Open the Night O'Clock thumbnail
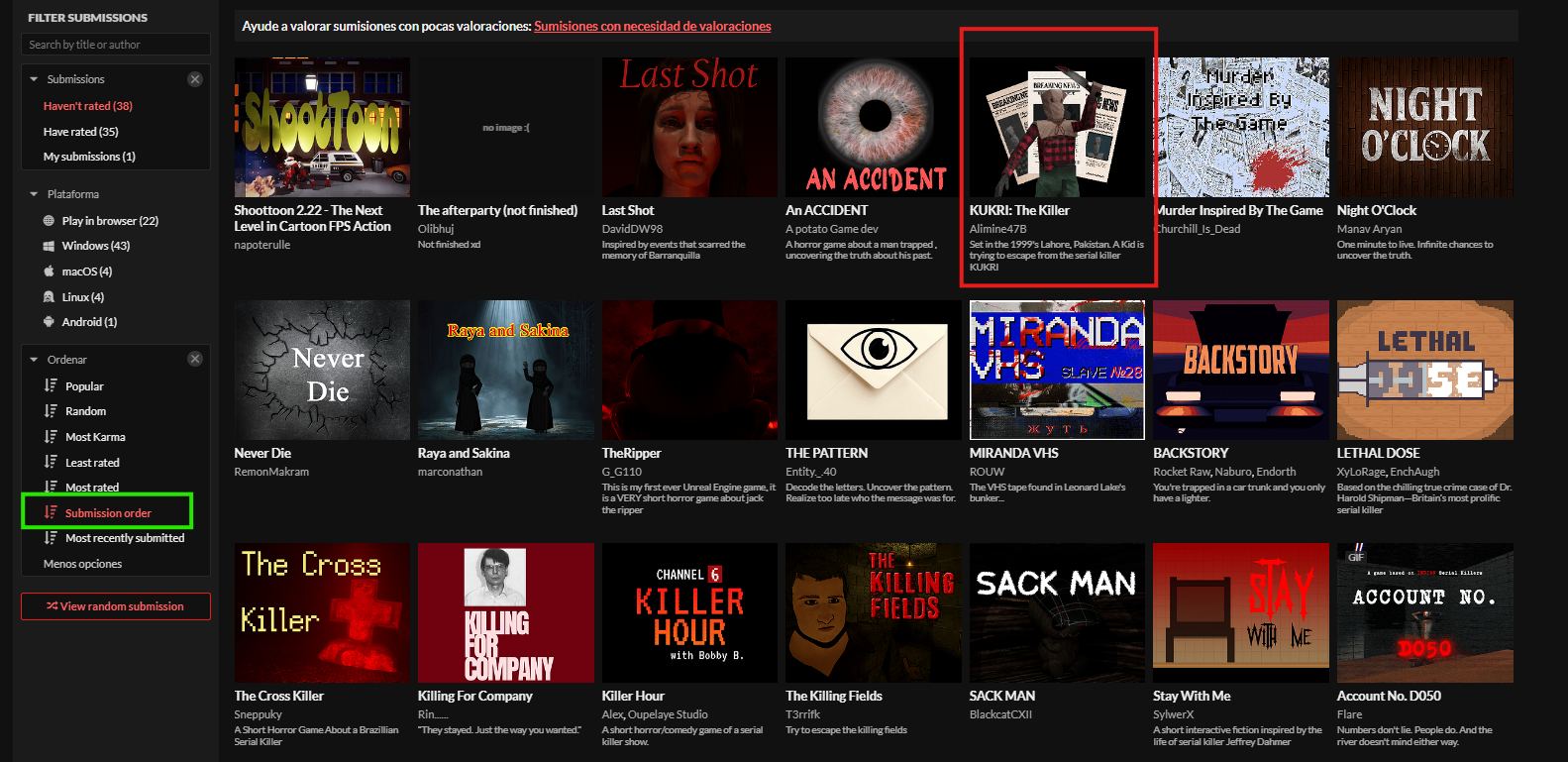 click(x=1425, y=127)
